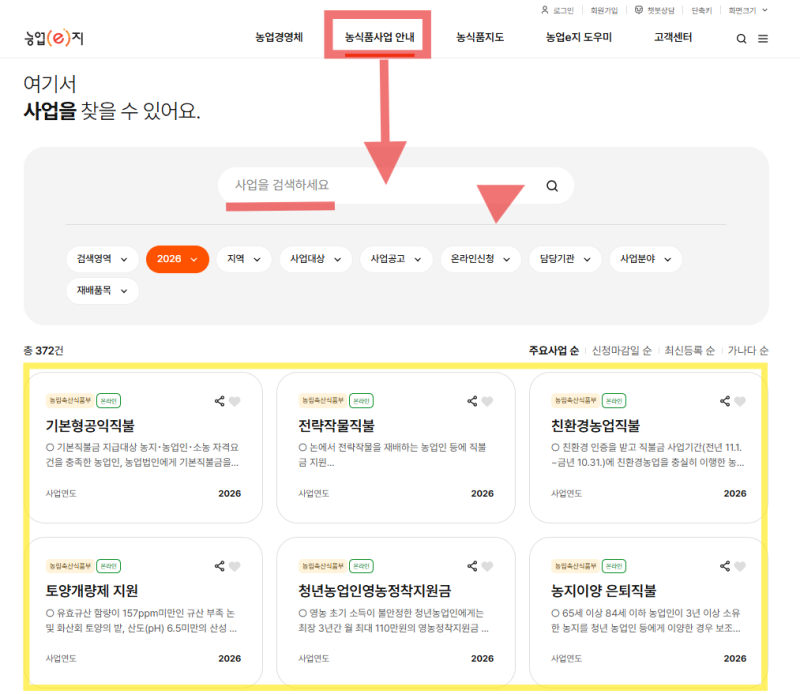800x694 pixels.
Task: Favorite 청년농업인영농정착지원금 with the heart
Action: pos(487,566)
